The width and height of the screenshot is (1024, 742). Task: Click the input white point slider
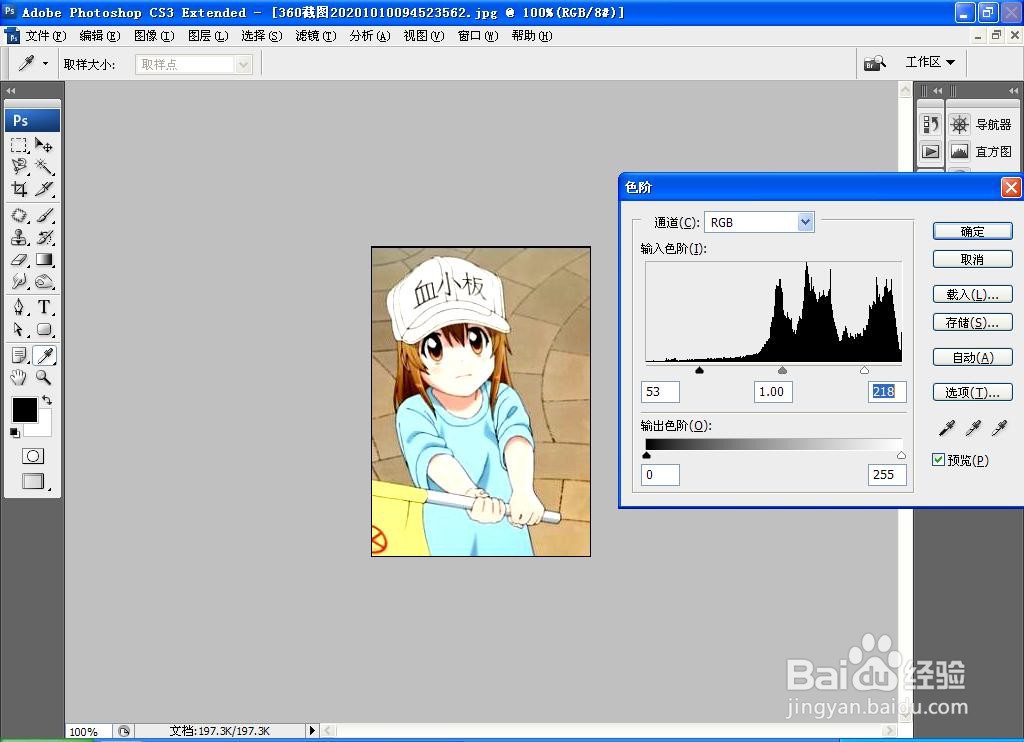[865, 370]
